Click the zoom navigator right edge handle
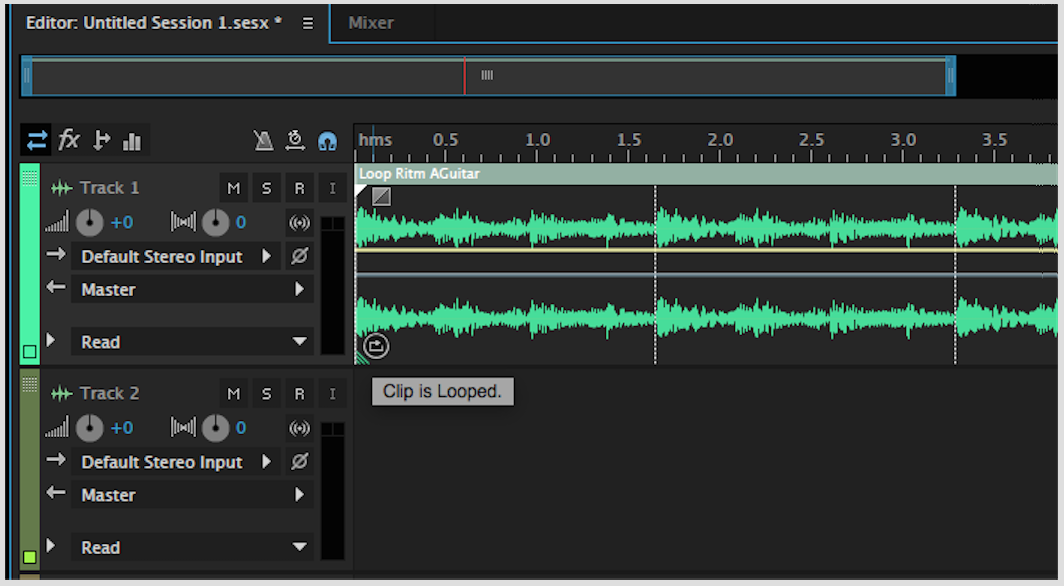 coord(951,76)
